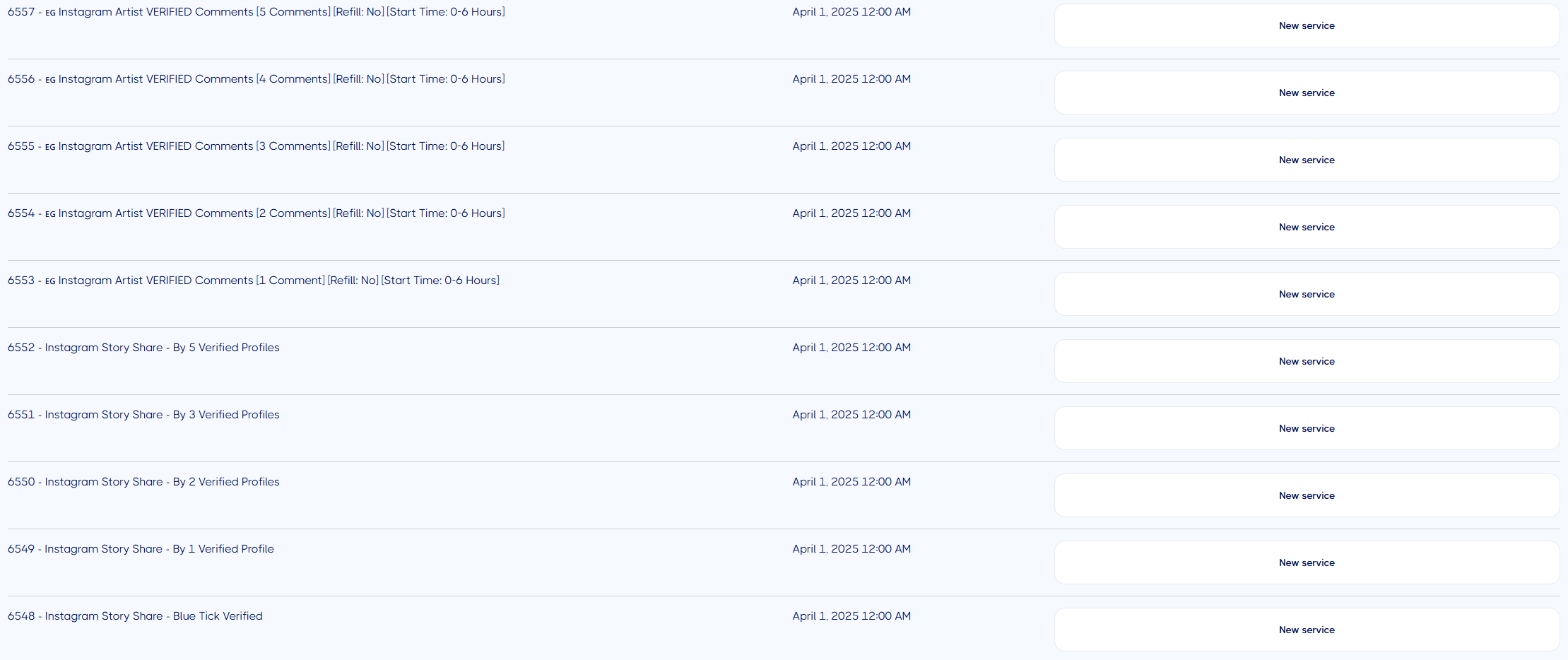Select Story Share By 3 Verified Profiles

[143, 415]
